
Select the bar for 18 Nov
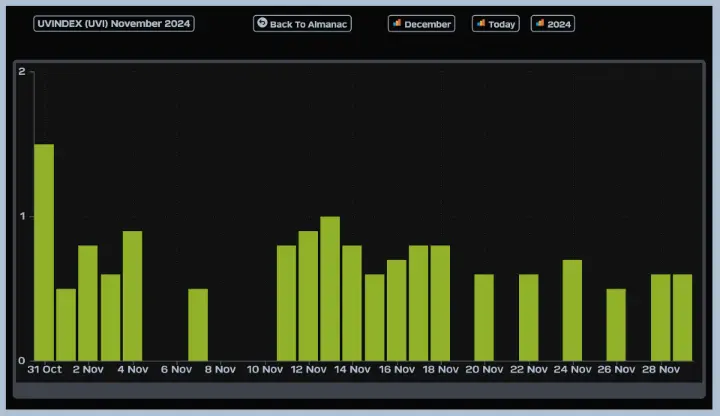pyautogui.click(x=440, y=303)
